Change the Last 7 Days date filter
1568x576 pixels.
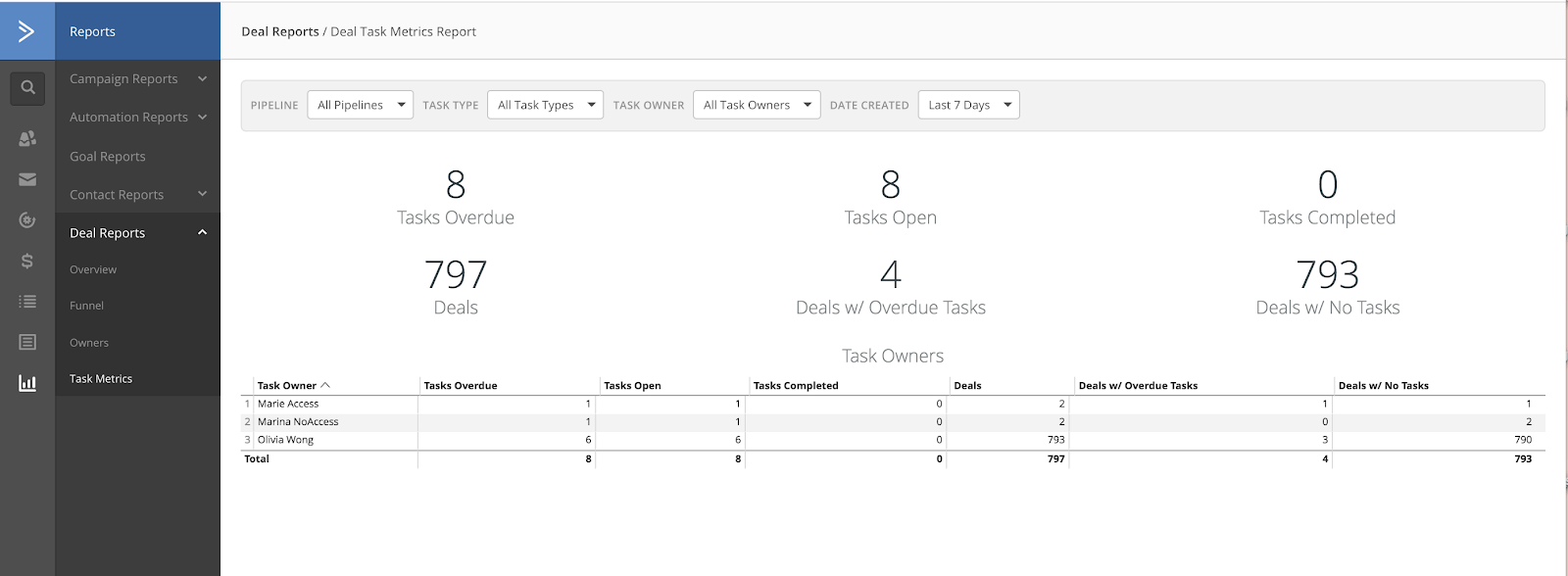coord(968,105)
